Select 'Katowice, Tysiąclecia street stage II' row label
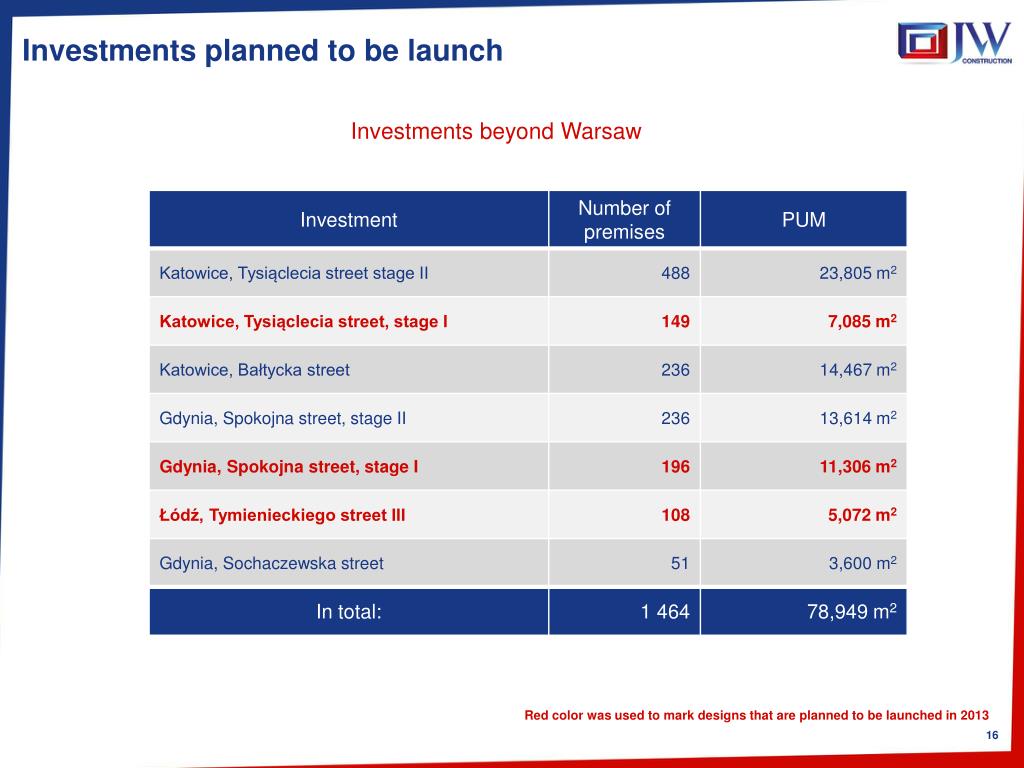Image resolution: width=1024 pixels, height=768 pixels. coord(294,273)
